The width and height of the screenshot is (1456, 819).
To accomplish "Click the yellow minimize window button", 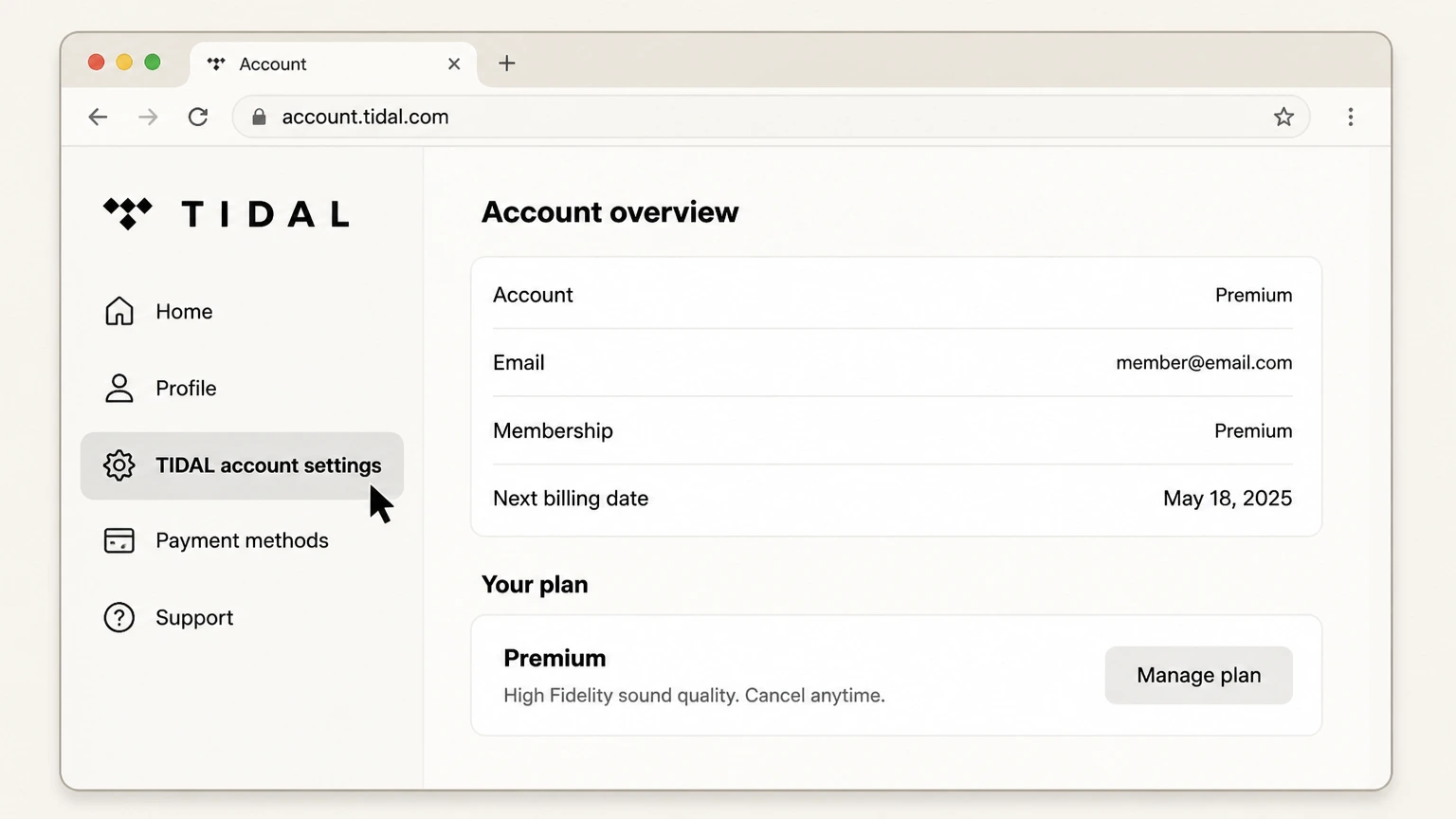I will point(124,63).
